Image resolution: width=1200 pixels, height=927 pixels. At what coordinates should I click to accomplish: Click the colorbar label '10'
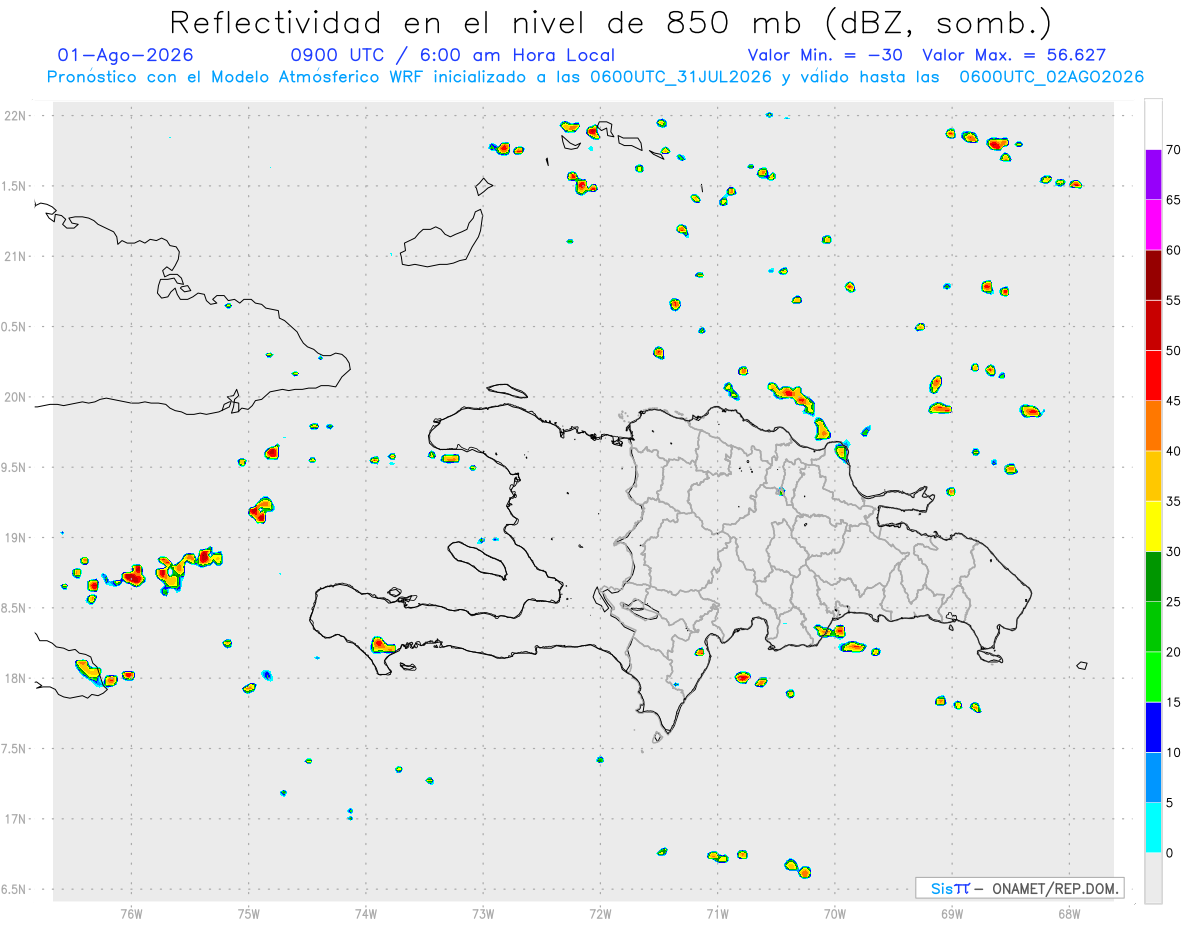pos(1173,753)
